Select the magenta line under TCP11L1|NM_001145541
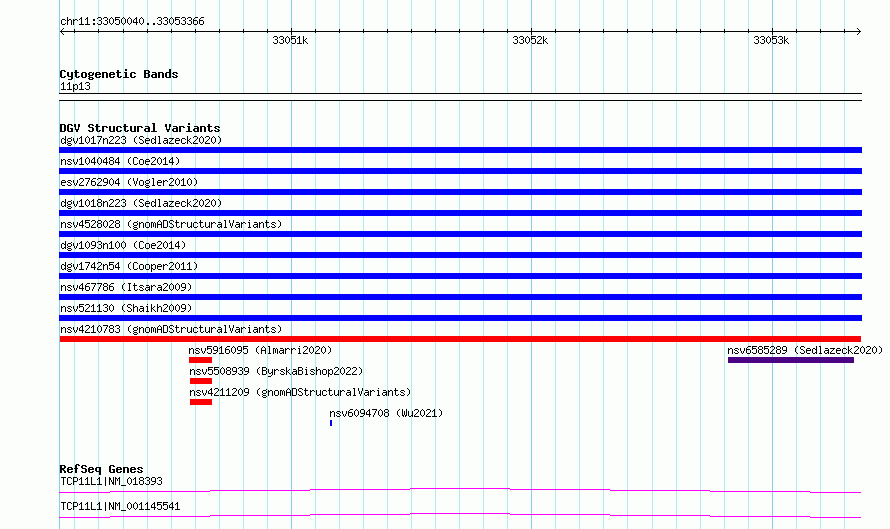This screenshot has width=890, height=529. pos(460,515)
